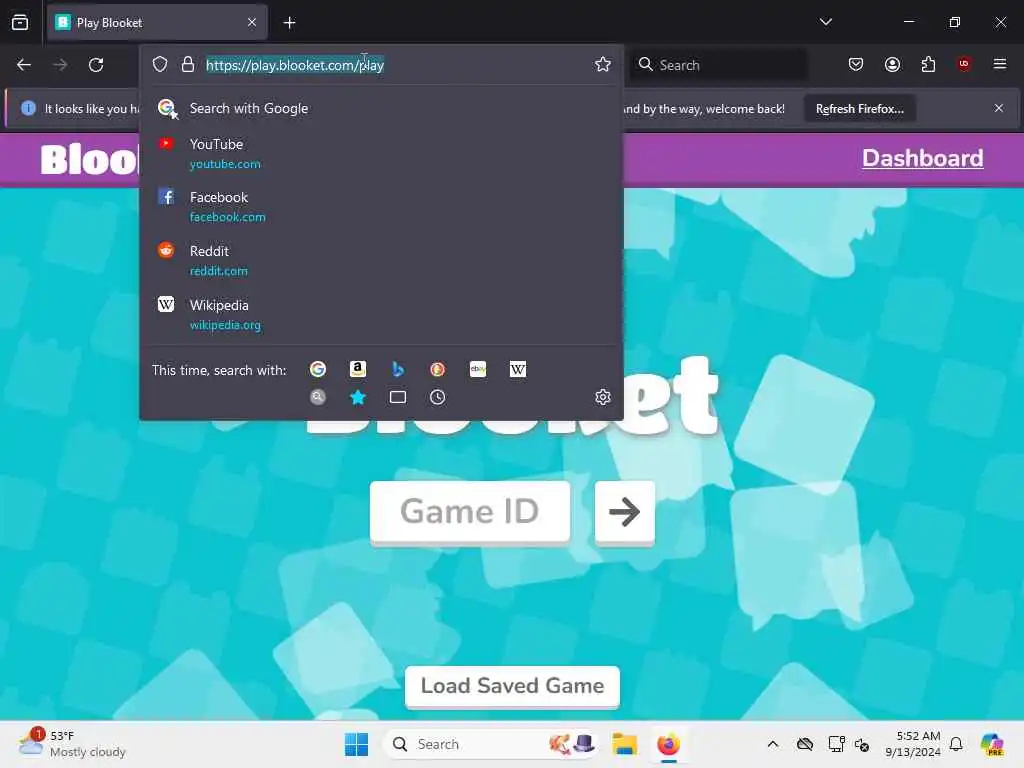Open the Extensions puzzle icon
This screenshot has width=1024, height=768.
(x=928, y=64)
